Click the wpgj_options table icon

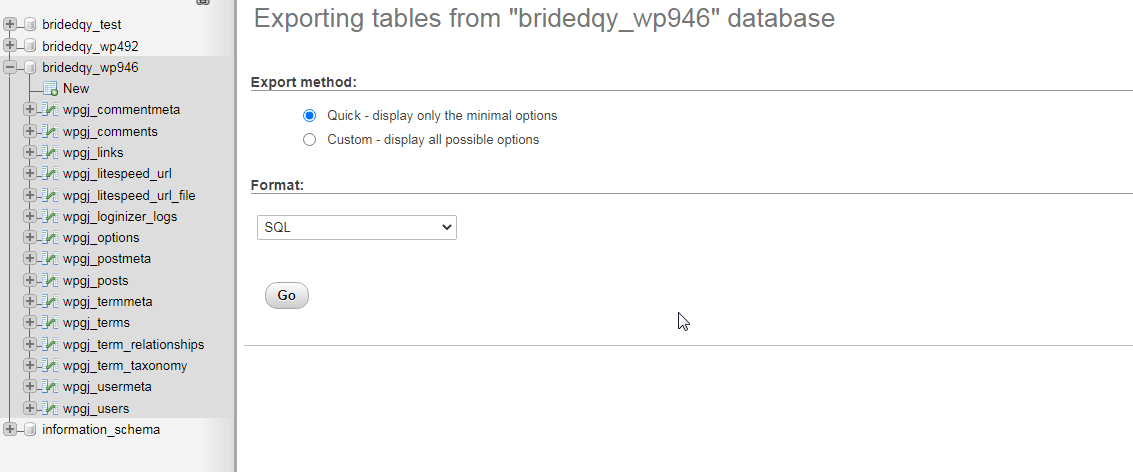tap(51, 238)
